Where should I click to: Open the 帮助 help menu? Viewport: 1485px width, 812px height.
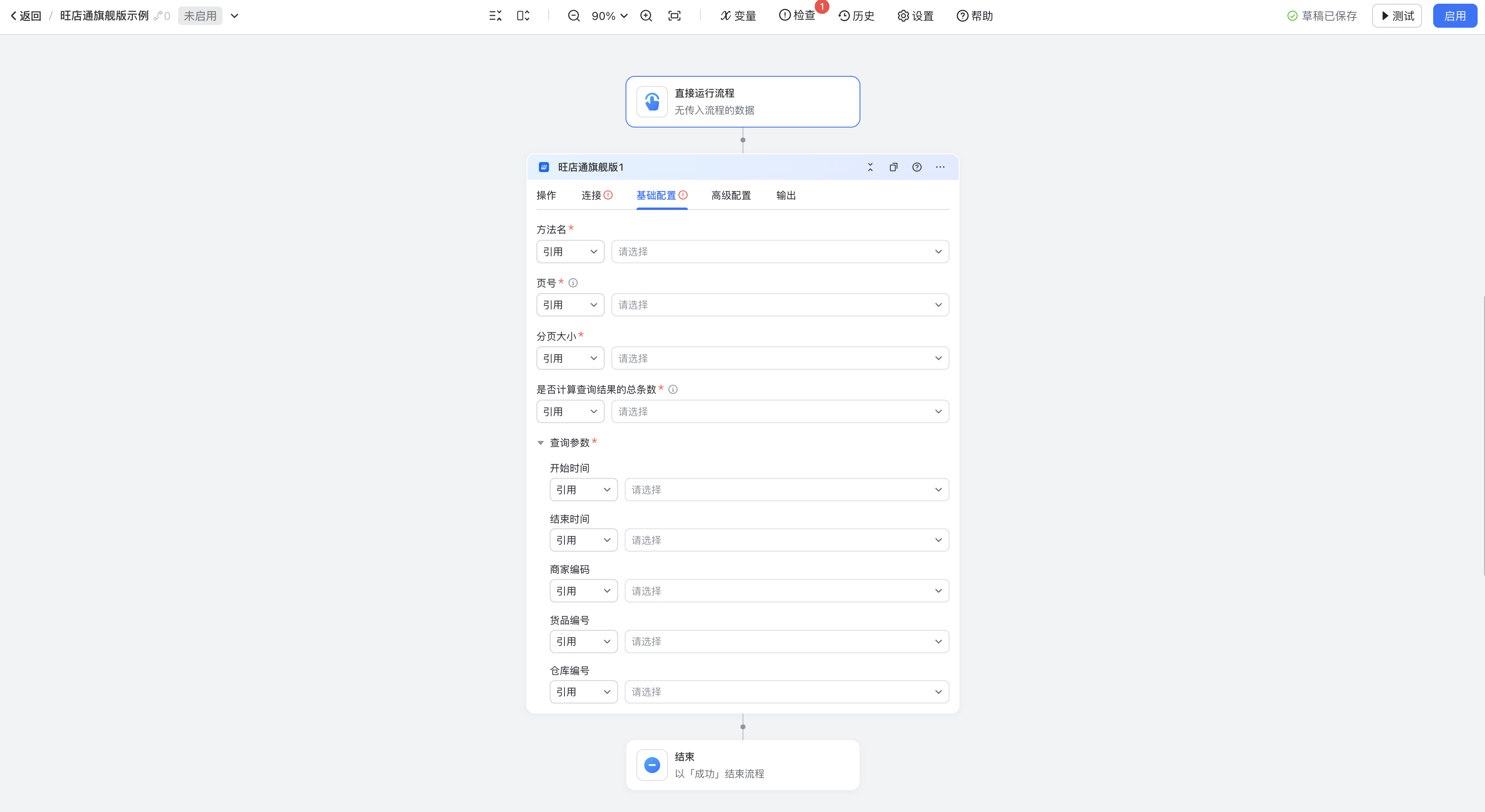tap(975, 16)
